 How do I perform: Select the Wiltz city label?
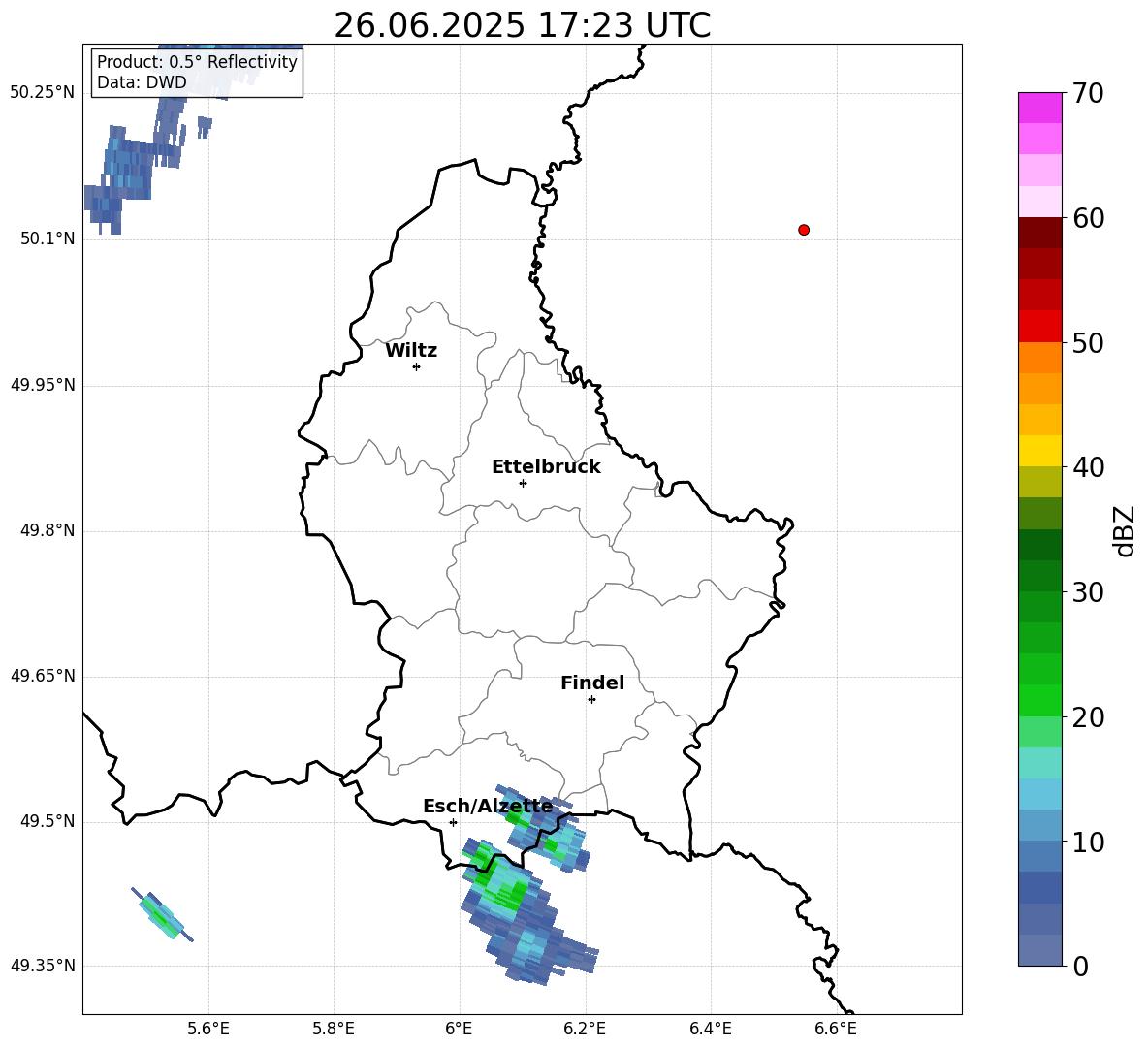pyautogui.click(x=411, y=351)
